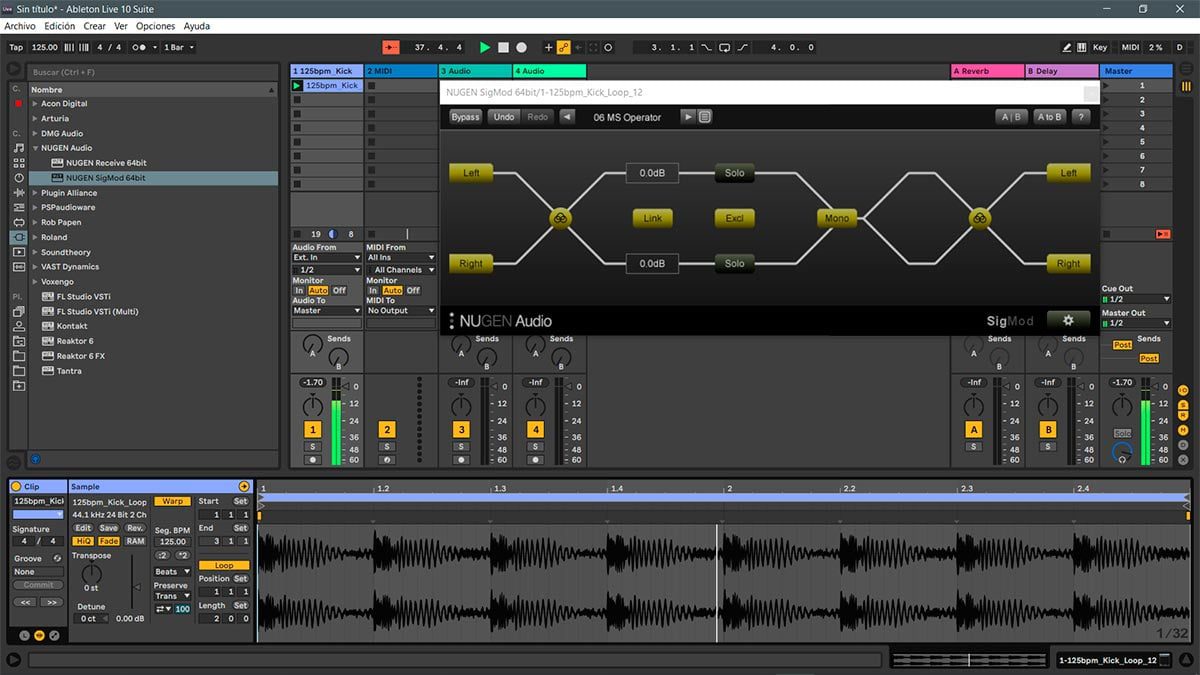The width and height of the screenshot is (1200, 675).
Task: Open the NUGEN SigMod settings gear
Action: click(x=1068, y=321)
